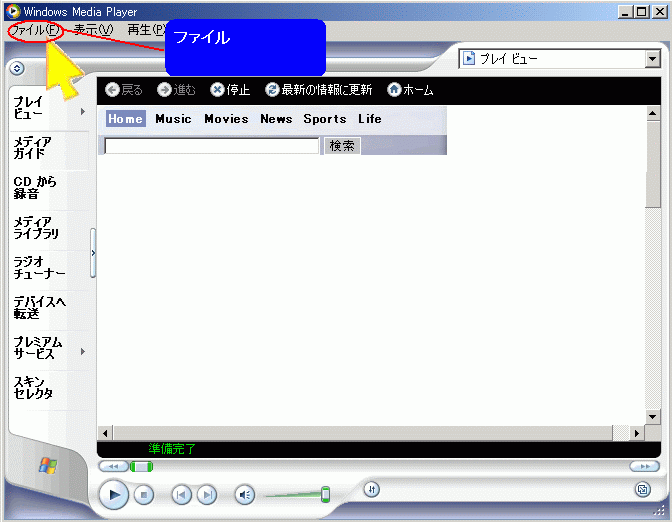Click the 進む forward button

[x=176, y=90]
